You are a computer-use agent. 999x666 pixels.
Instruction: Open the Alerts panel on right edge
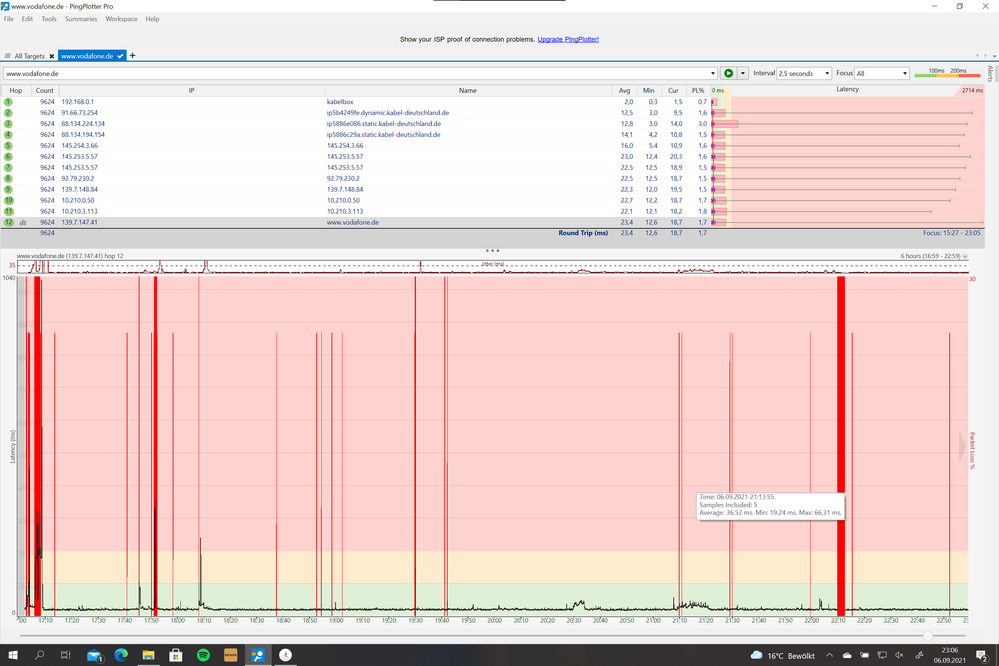tap(991, 72)
